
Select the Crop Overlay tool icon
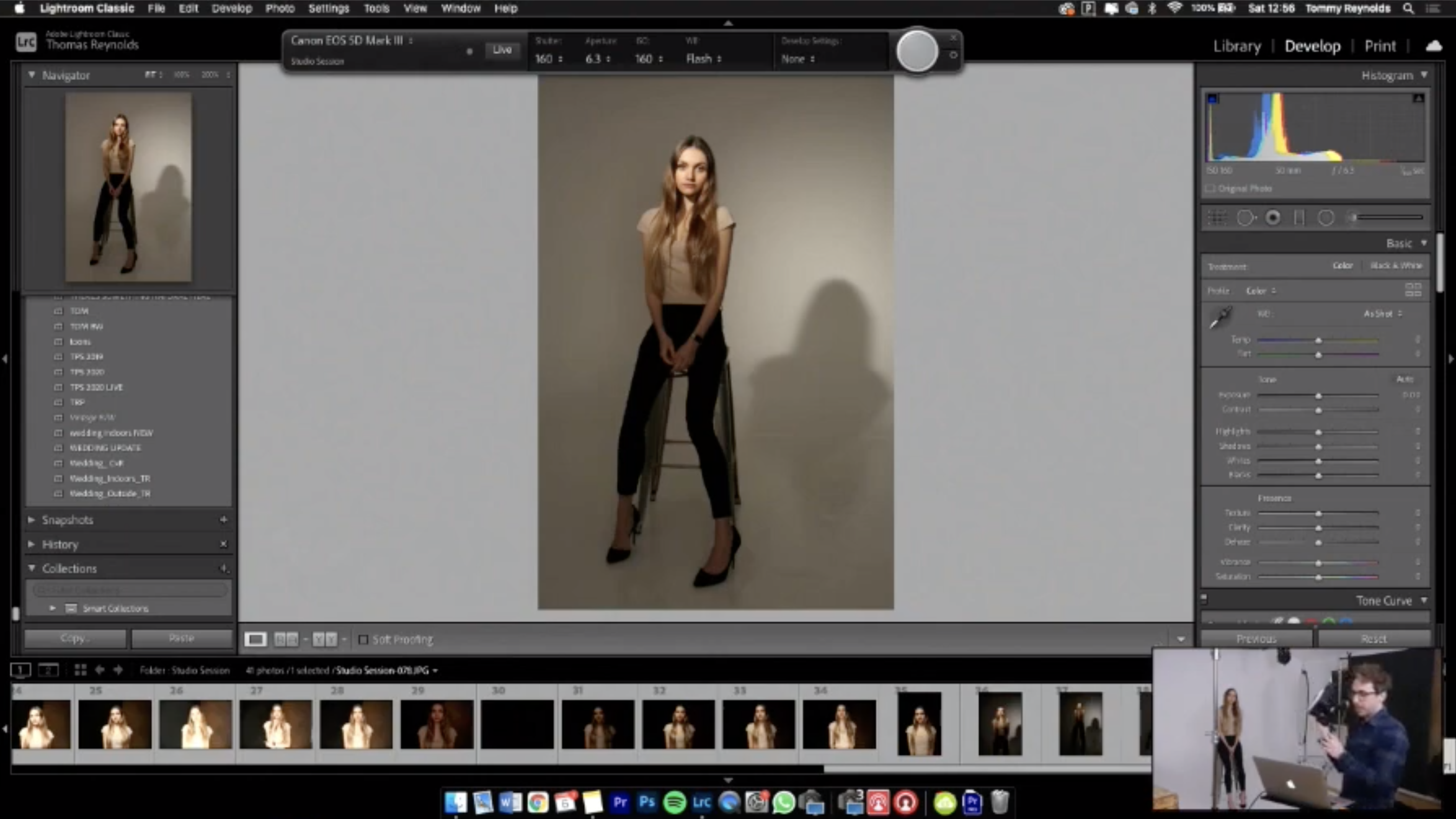(x=1217, y=218)
